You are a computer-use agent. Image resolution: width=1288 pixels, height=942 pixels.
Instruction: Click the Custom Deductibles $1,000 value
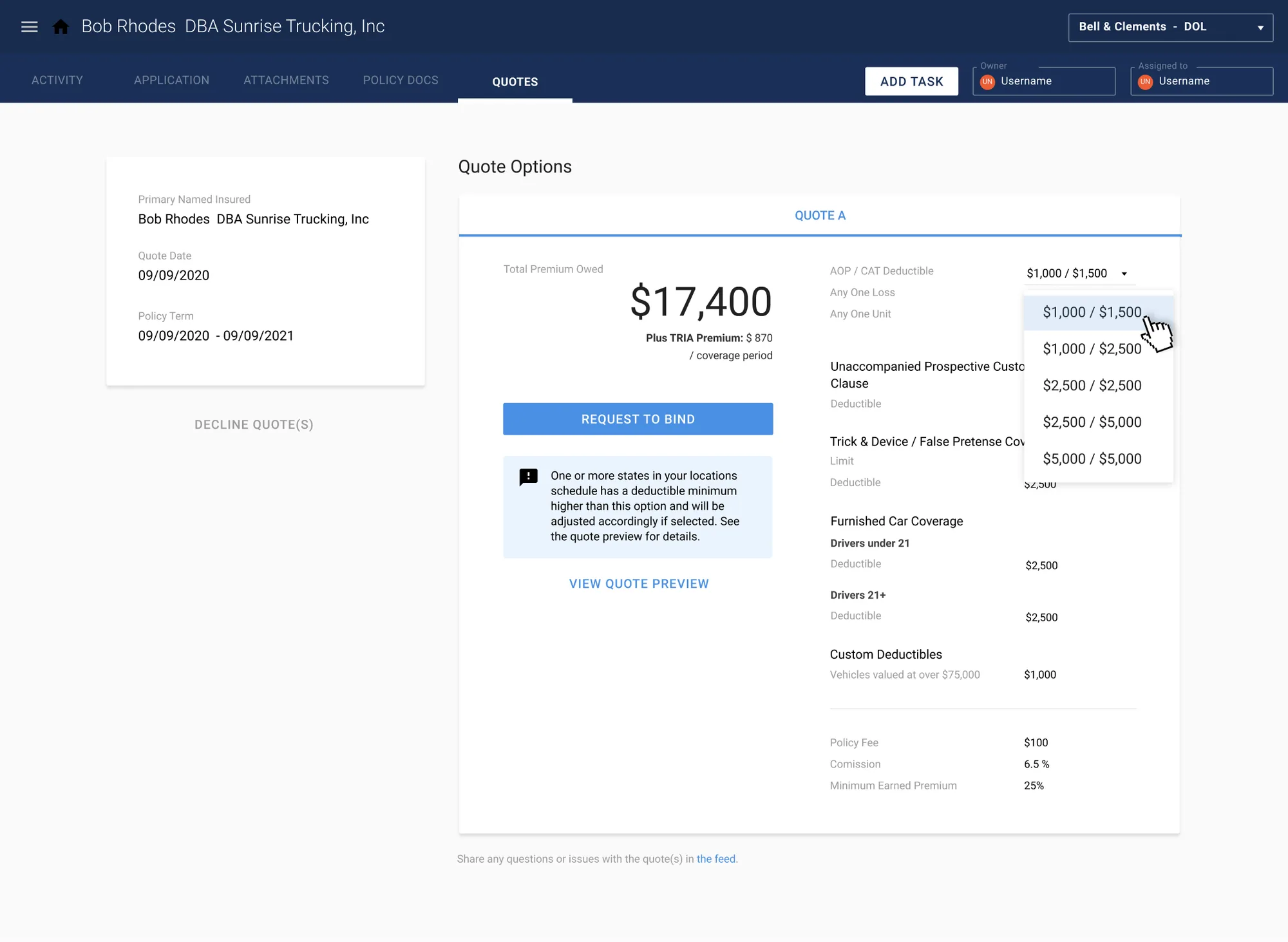(x=1040, y=675)
